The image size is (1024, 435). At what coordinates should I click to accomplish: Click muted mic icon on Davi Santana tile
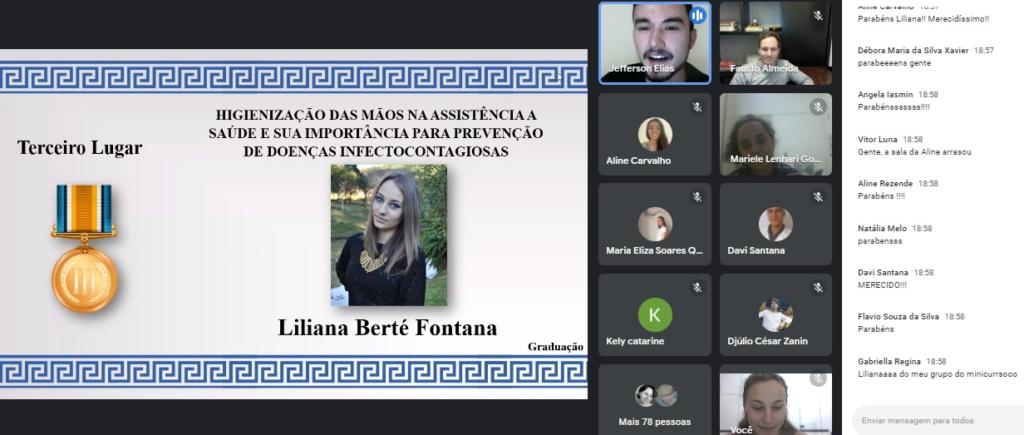817,197
